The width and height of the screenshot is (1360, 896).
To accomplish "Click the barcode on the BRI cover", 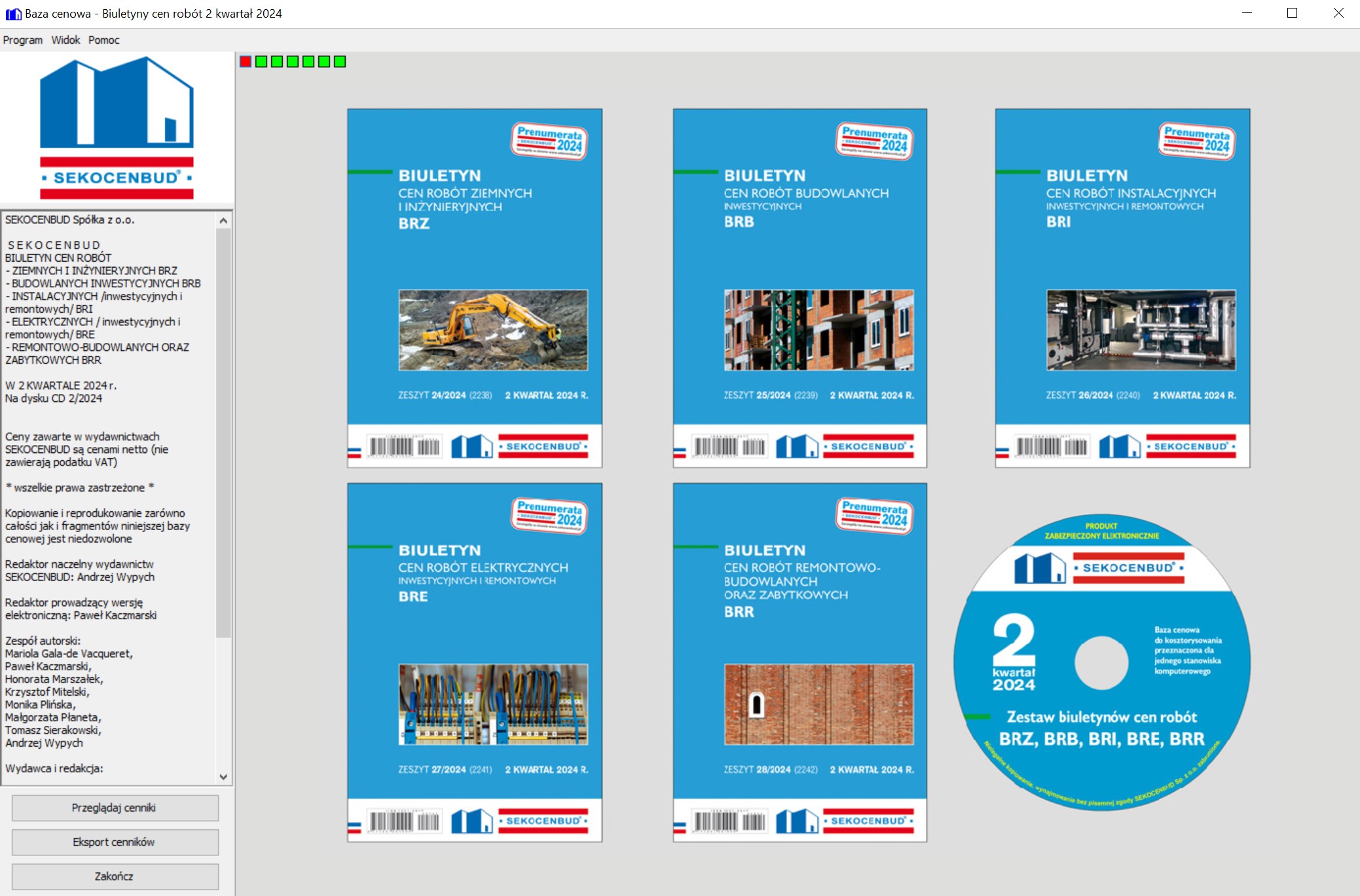I will pos(1052,446).
